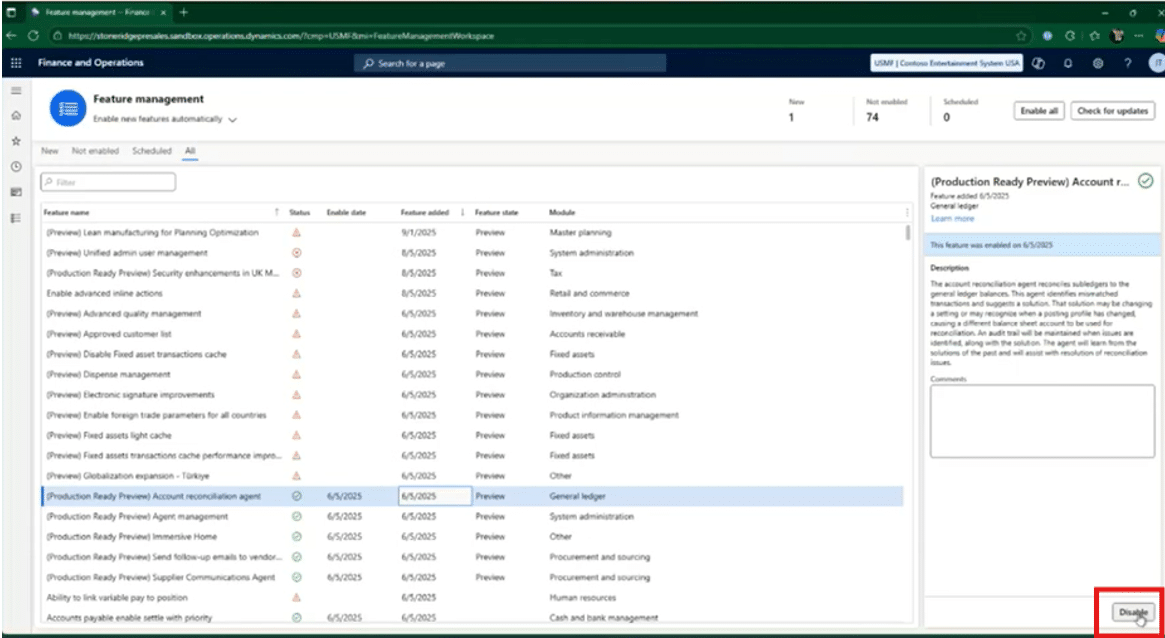Image resolution: width=1165 pixels, height=638 pixels.
Task: Open the notifications bell icon
Action: coord(1068,63)
